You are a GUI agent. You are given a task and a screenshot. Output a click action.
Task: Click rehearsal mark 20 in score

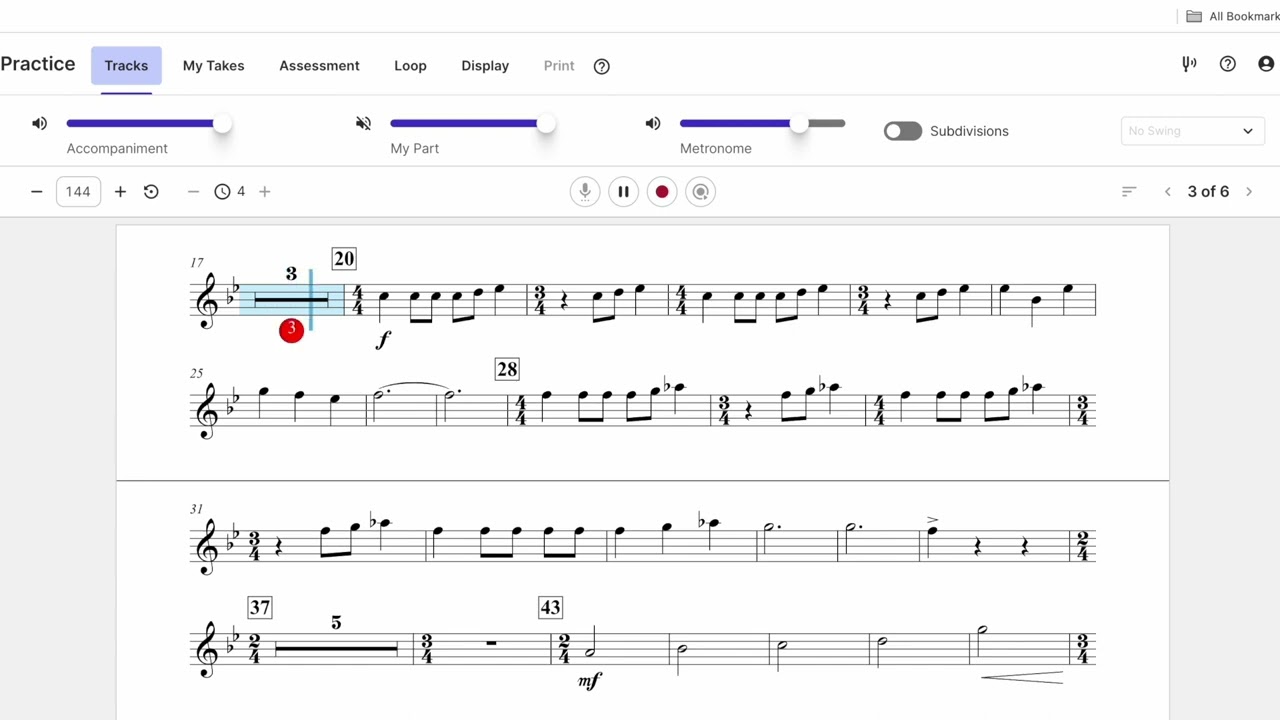point(344,259)
